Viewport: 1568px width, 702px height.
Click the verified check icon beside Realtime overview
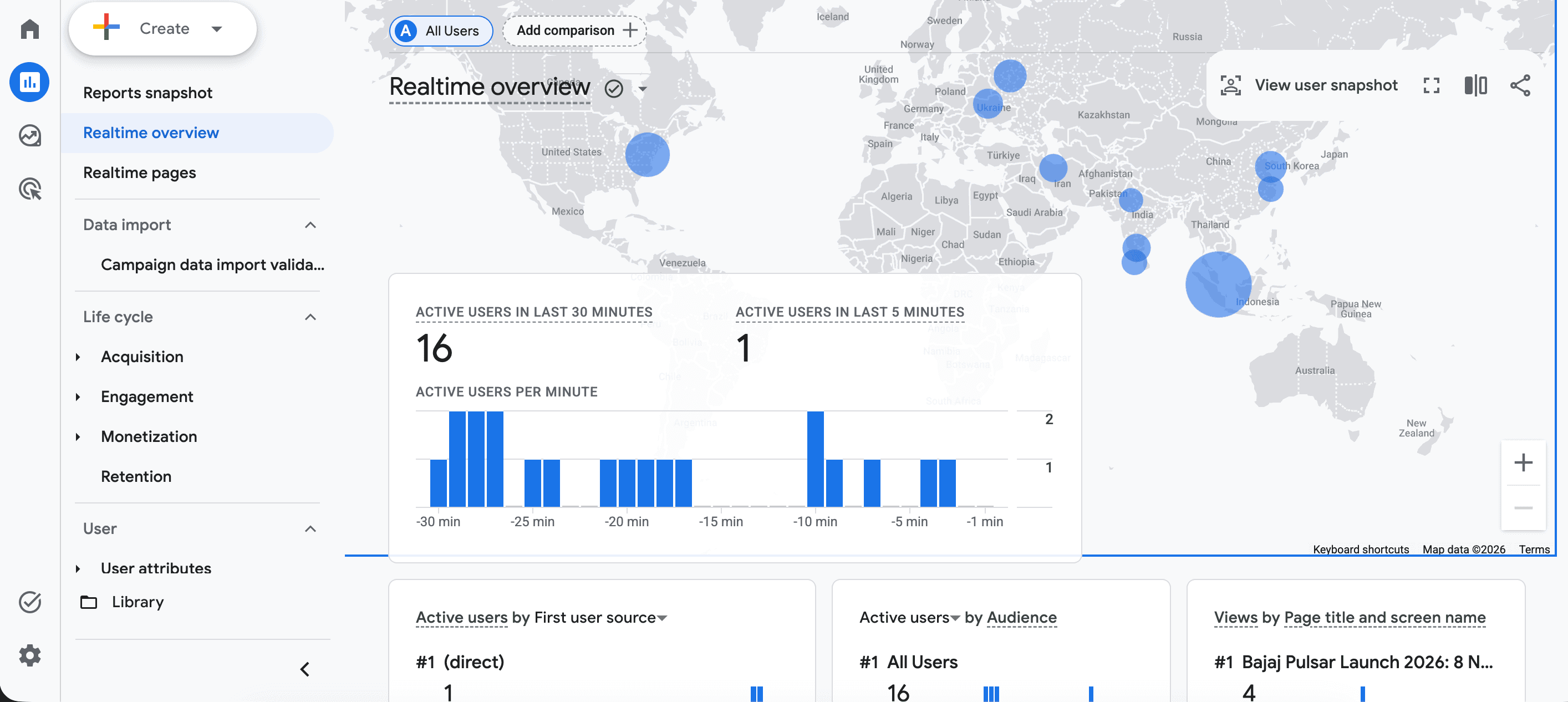click(x=614, y=89)
